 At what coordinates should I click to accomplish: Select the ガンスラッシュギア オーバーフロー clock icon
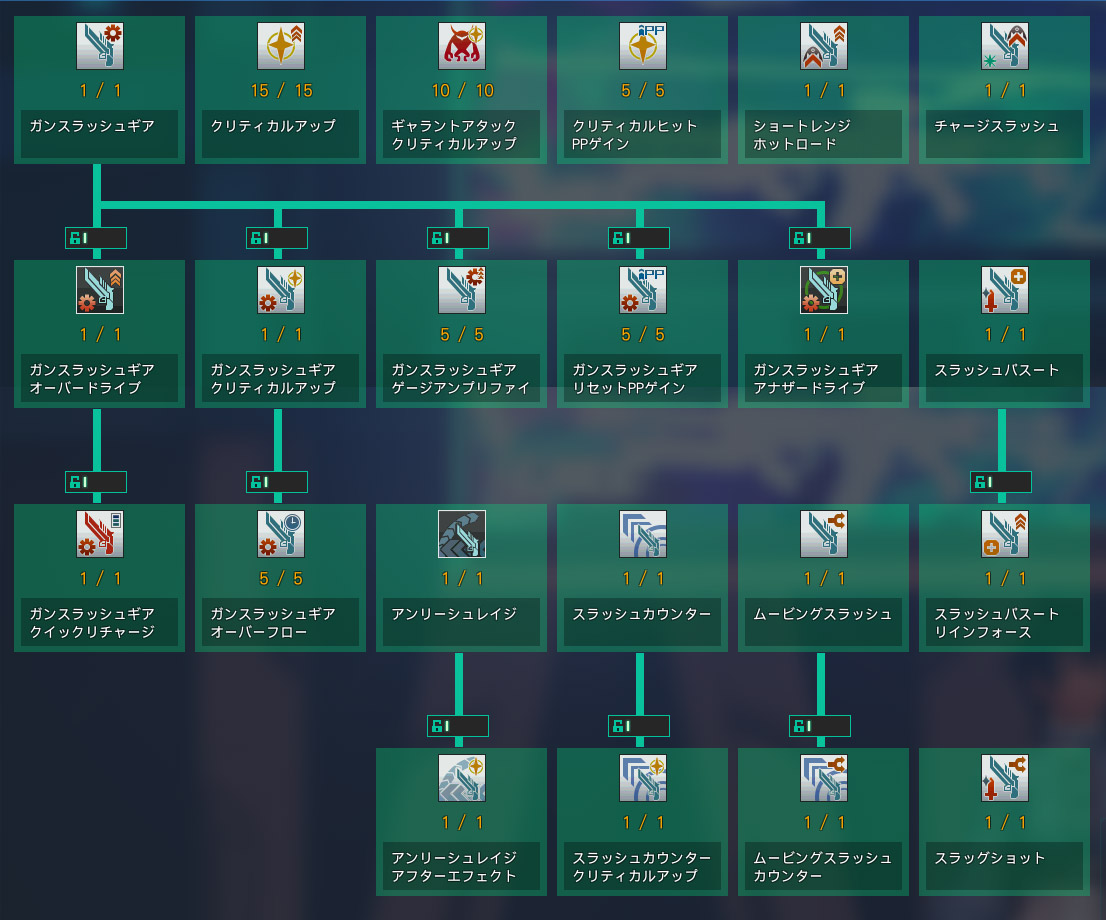(x=281, y=534)
